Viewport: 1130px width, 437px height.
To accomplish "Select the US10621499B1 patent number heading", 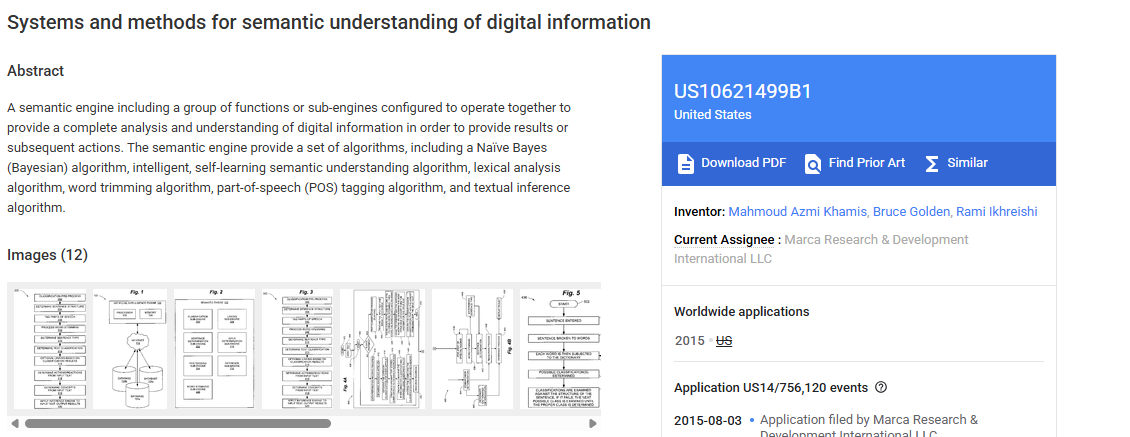I will click(x=742, y=91).
